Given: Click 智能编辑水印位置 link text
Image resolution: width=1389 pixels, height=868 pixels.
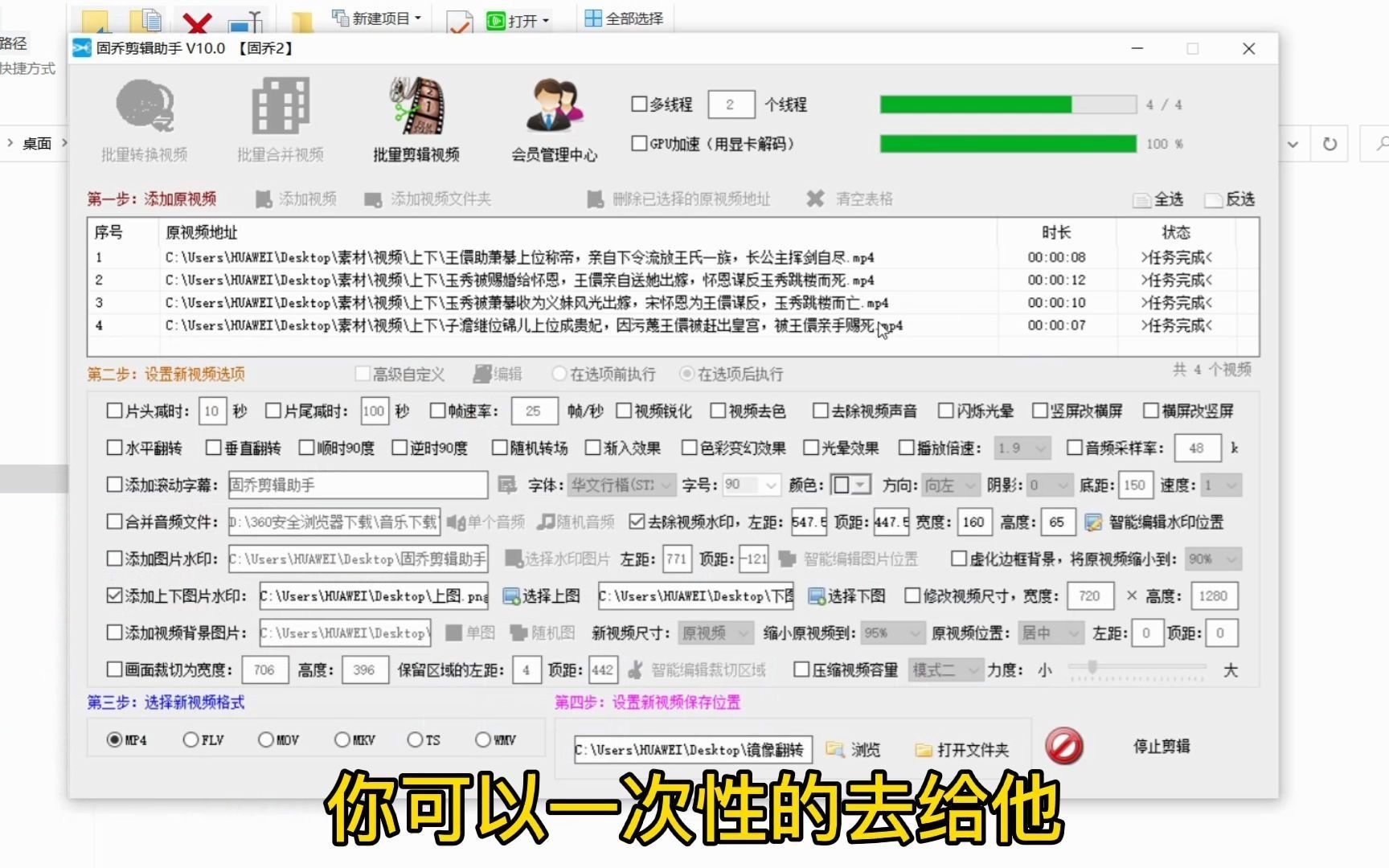Looking at the screenshot, I should pyautogui.click(x=1166, y=522).
